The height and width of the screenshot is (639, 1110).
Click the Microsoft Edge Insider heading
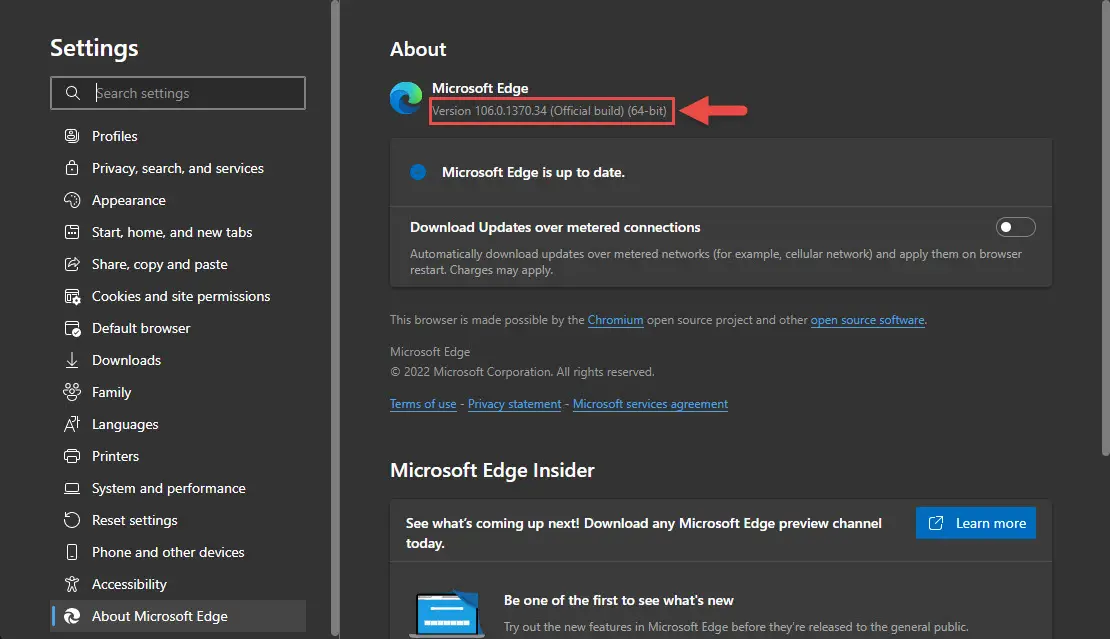point(492,471)
